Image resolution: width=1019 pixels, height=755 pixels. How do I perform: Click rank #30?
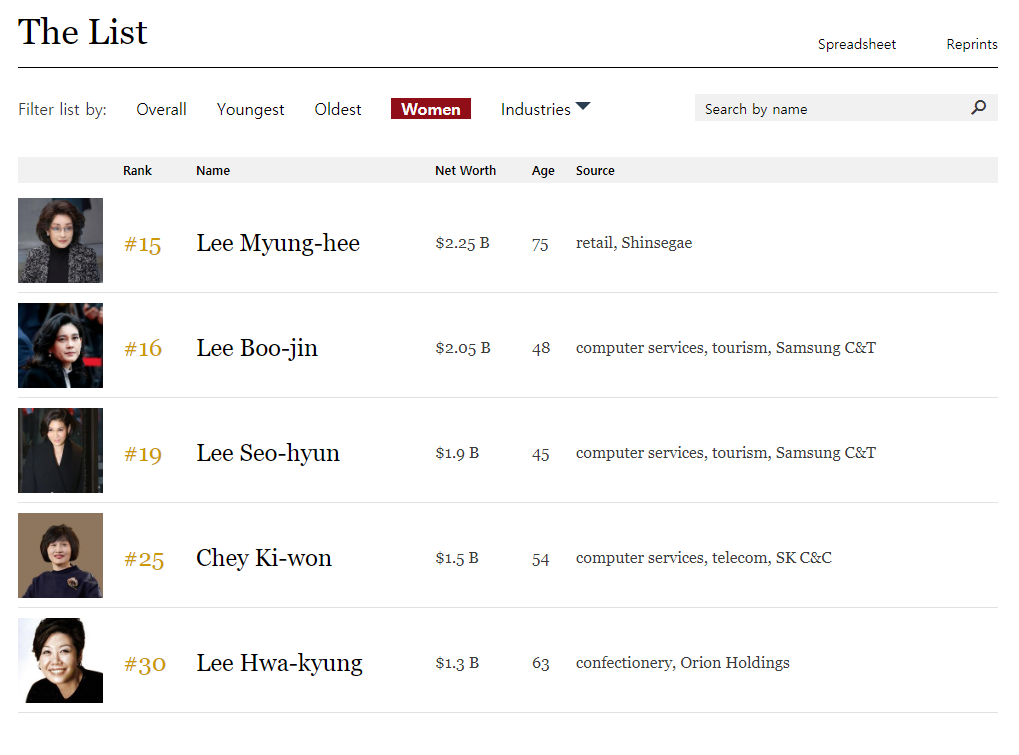pyautogui.click(x=145, y=664)
